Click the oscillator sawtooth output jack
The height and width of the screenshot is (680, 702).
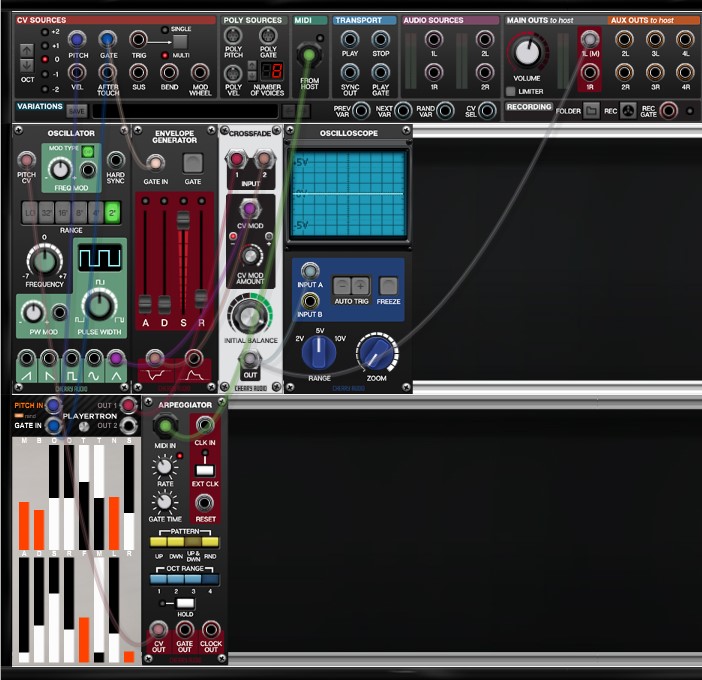tap(26, 358)
